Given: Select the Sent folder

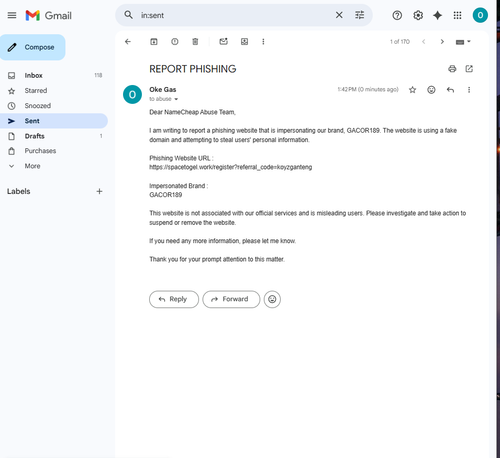Looking at the screenshot, I should point(53,121).
